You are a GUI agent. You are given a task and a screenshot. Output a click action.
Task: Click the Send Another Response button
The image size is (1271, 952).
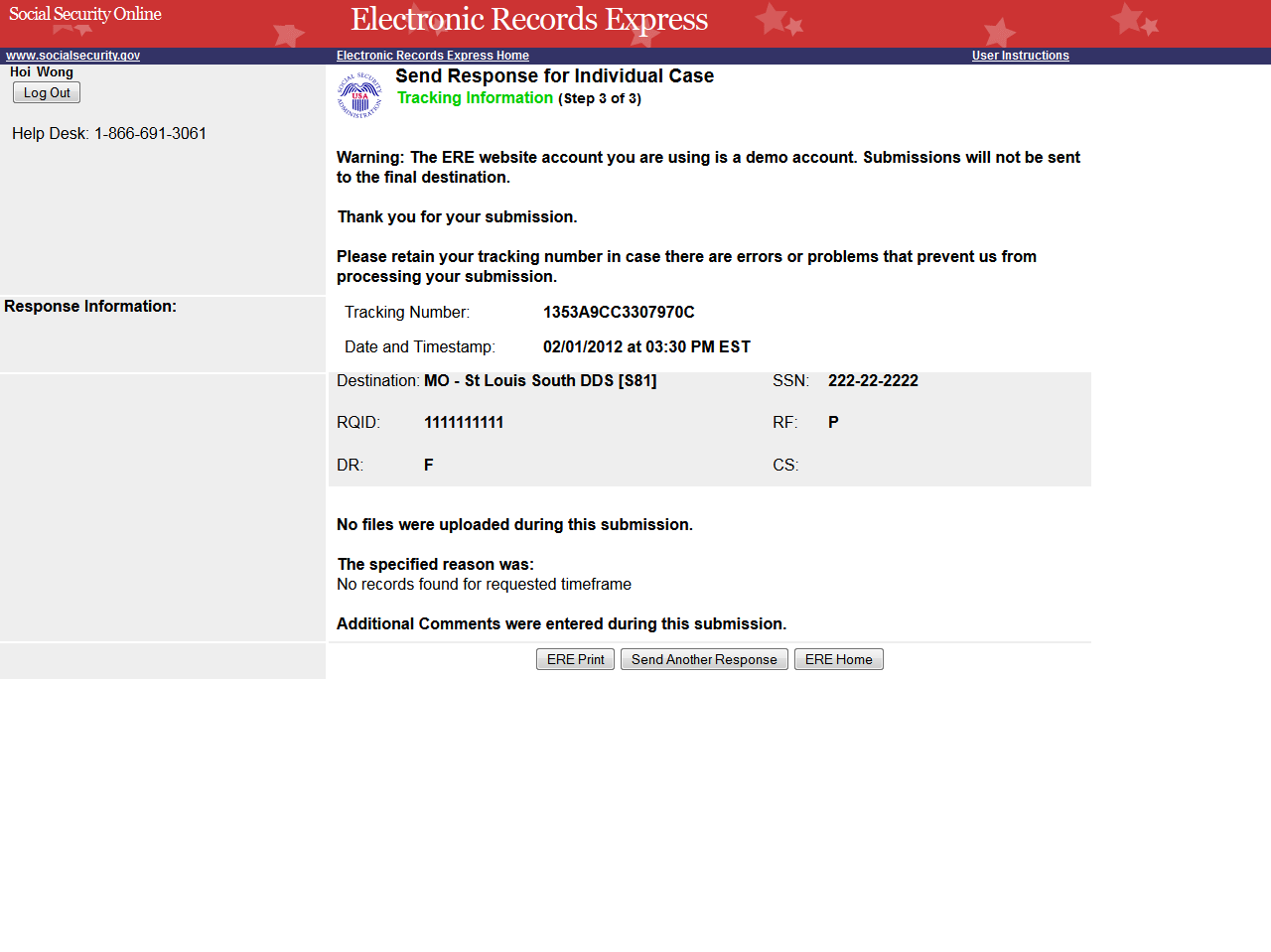point(704,659)
